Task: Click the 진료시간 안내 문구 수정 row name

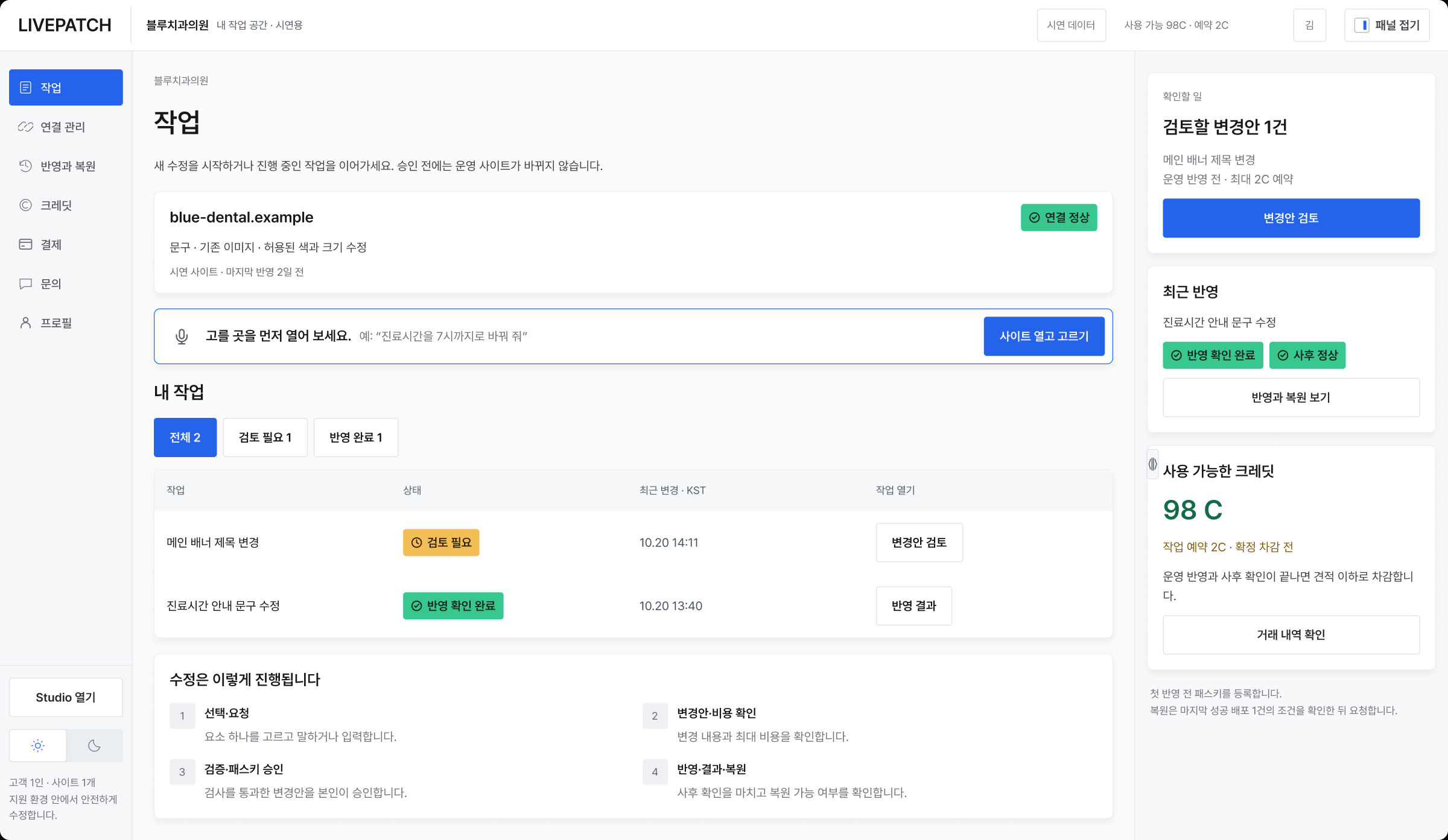Action: (223, 606)
